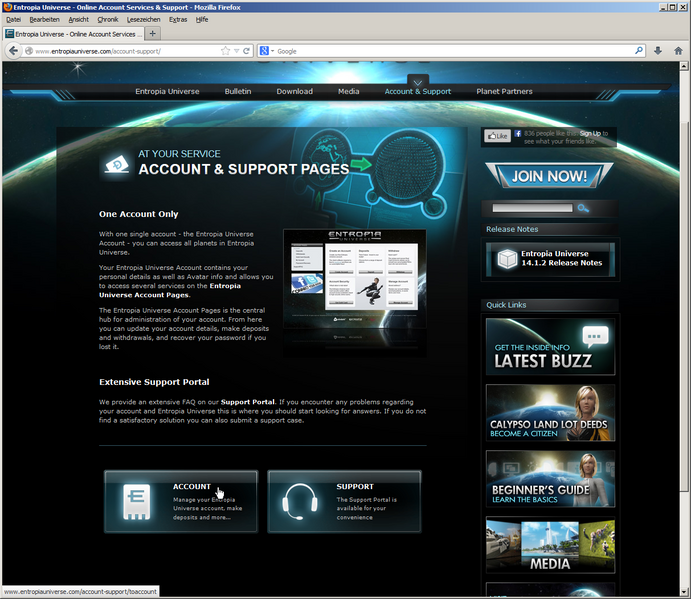Viewport: 691px width, 599px height.
Task: Open the Extras menu
Action: 178,19
